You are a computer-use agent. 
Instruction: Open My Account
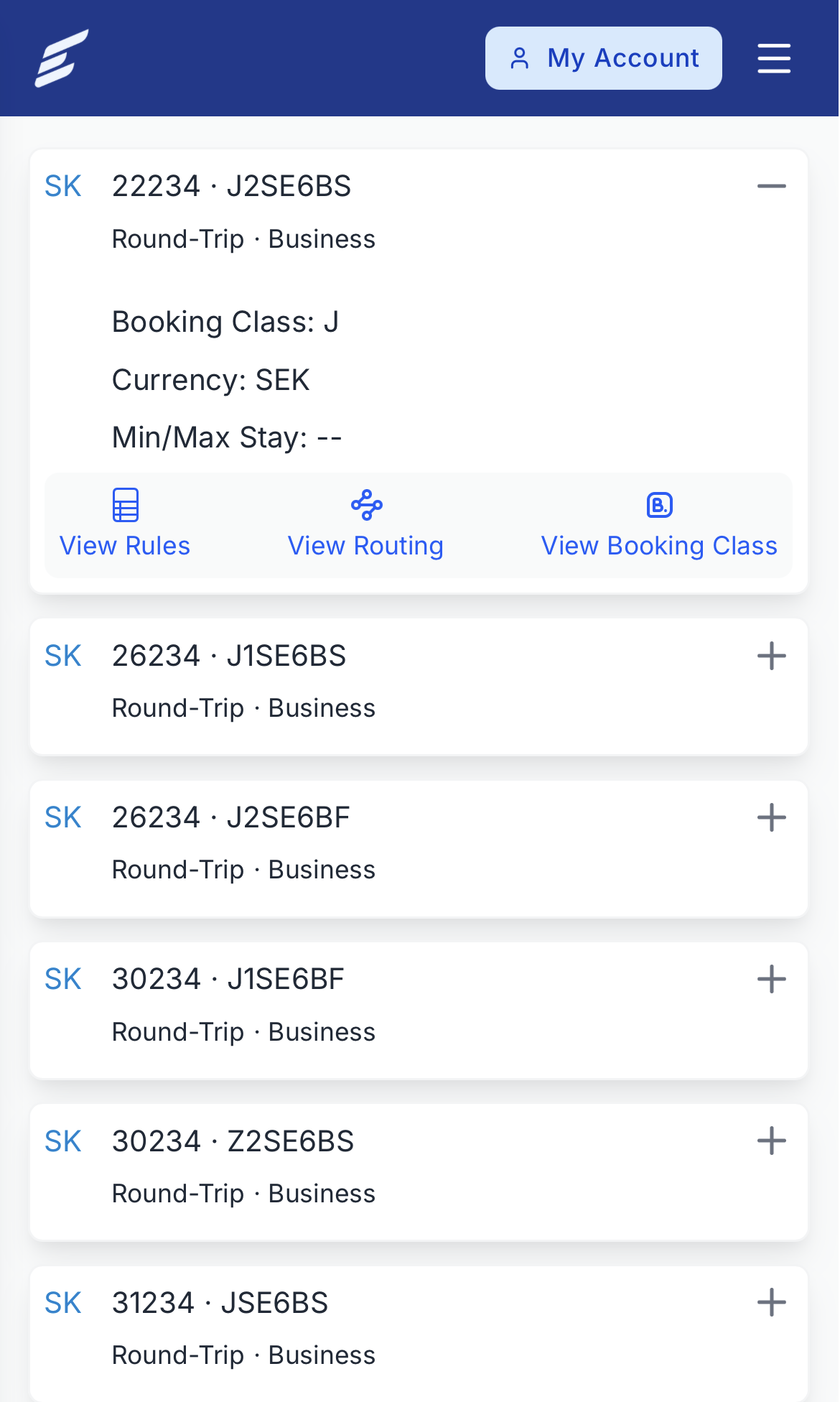604,58
